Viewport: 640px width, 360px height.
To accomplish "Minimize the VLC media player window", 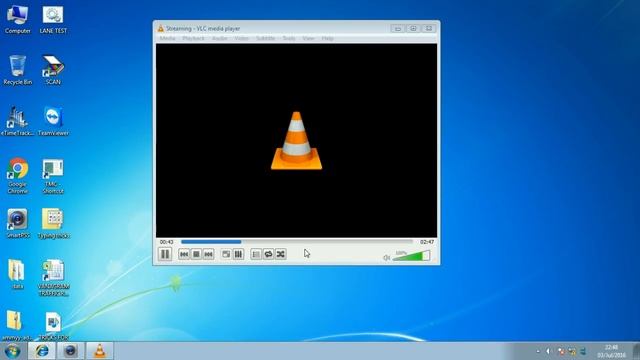I will point(398,28).
